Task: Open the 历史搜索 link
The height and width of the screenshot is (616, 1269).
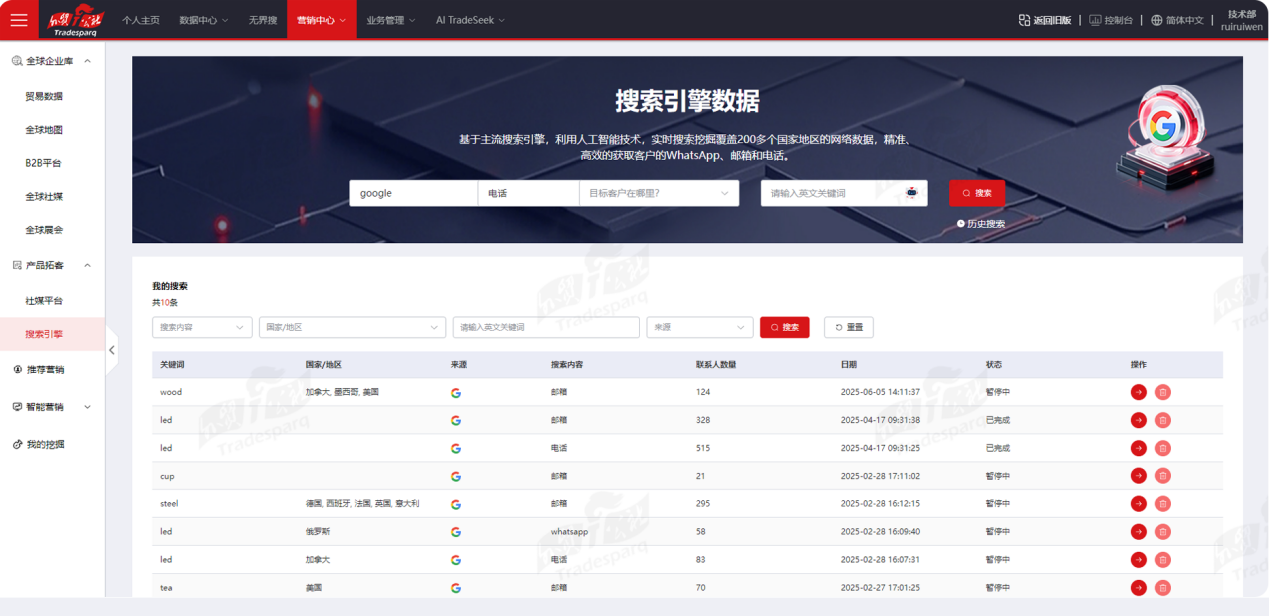Action: click(980, 224)
